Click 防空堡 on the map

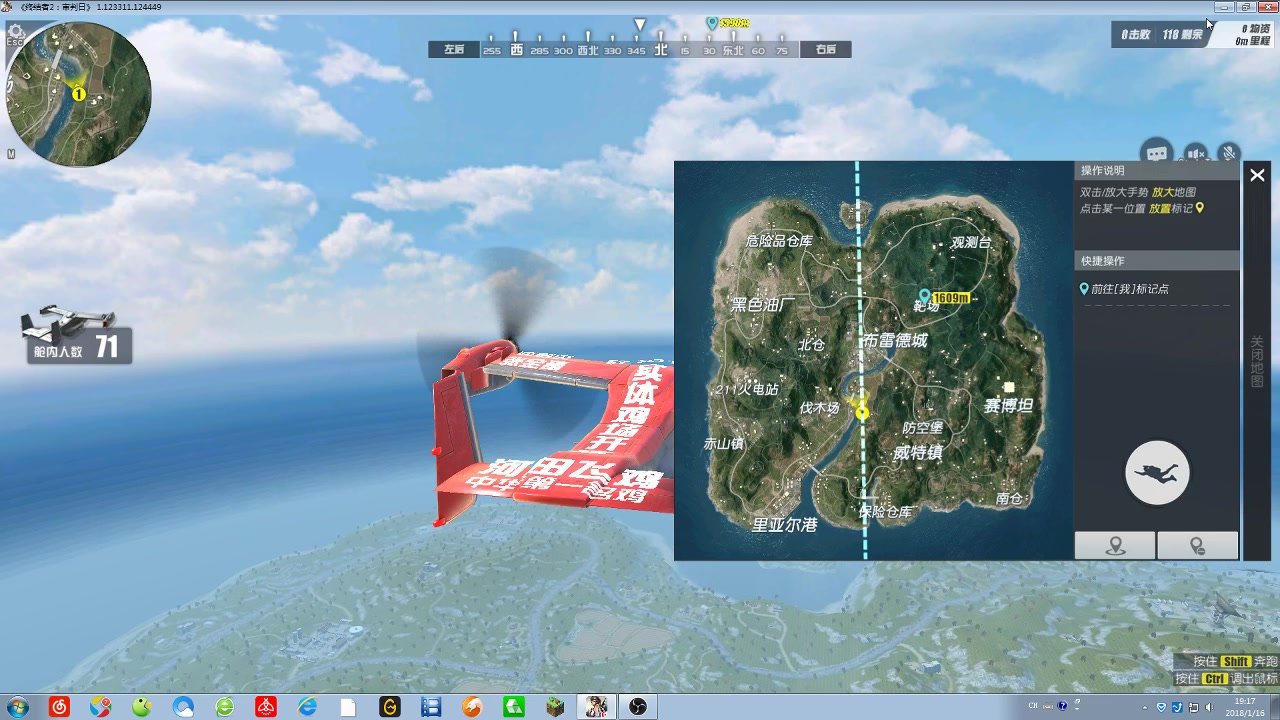[x=922, y=427]
